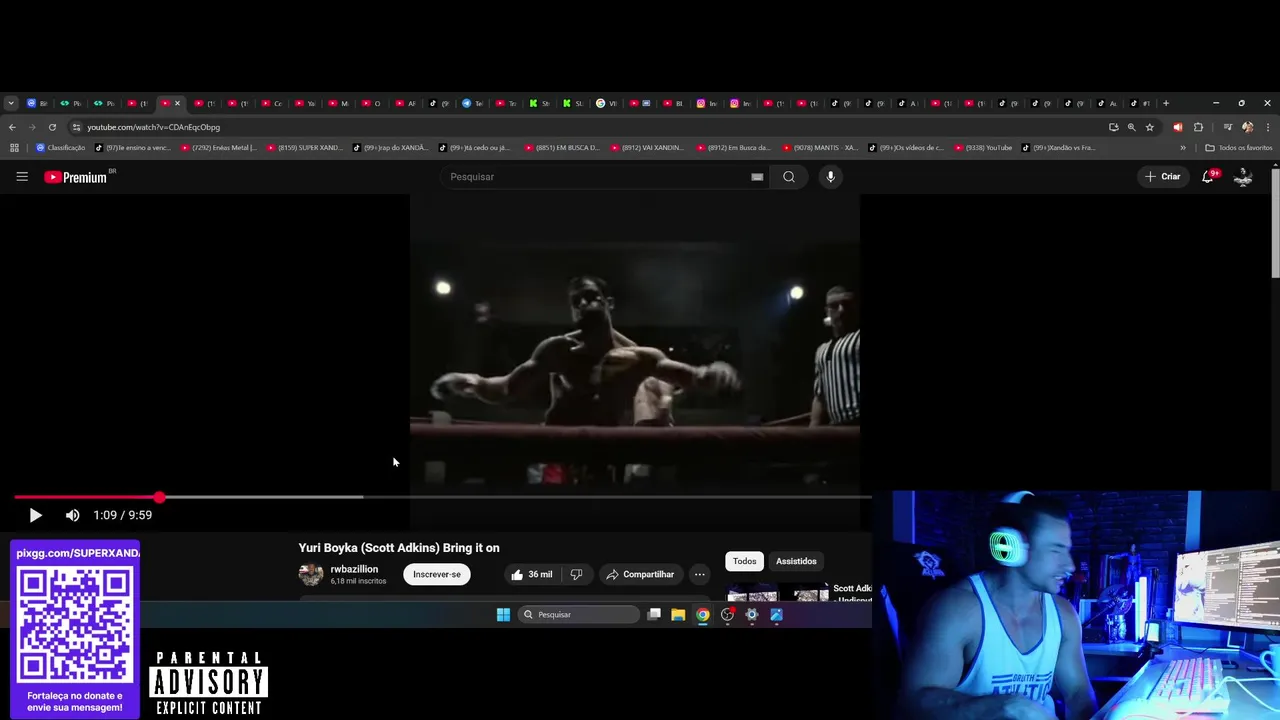
Task: Start voice search with microphone icon
Action: click(x=830, y=177)
